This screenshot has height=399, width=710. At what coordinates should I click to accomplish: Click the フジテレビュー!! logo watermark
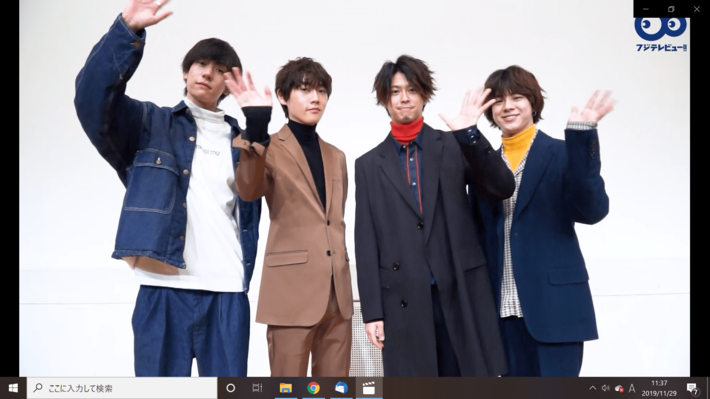[x=661, y=35]
